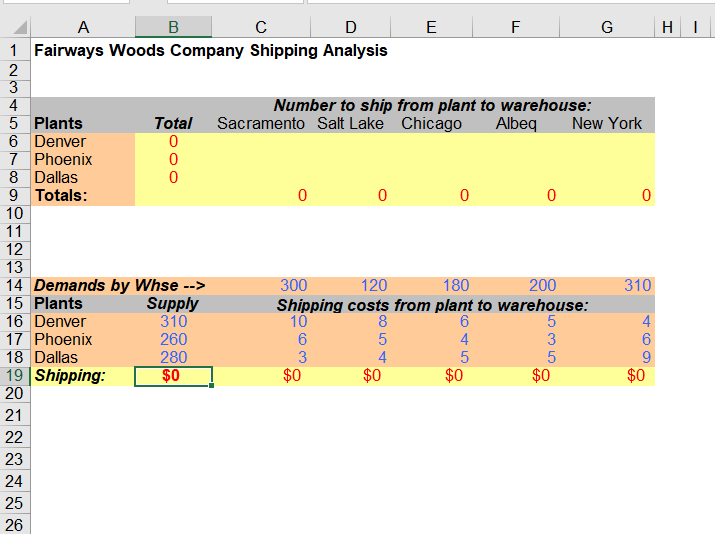The width and height of the screenshot is (715, 534).
Task: Select Sacramento totals cell in row 9
Action: [261, 195]
